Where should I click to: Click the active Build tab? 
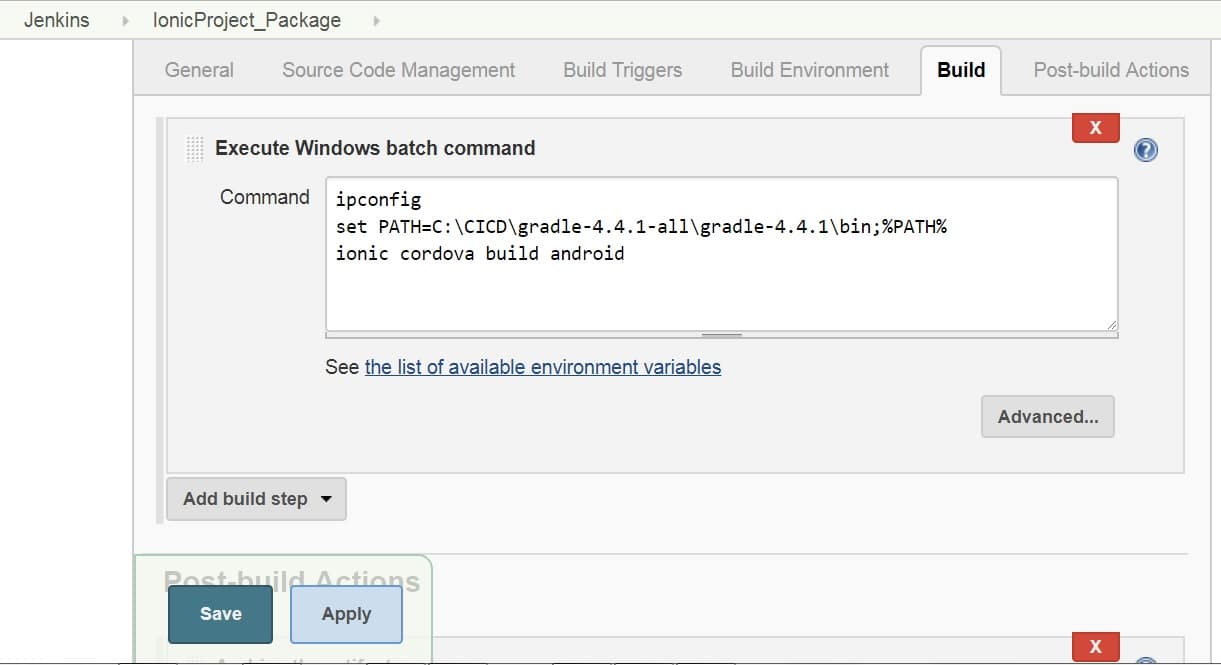tap(960, 70)
